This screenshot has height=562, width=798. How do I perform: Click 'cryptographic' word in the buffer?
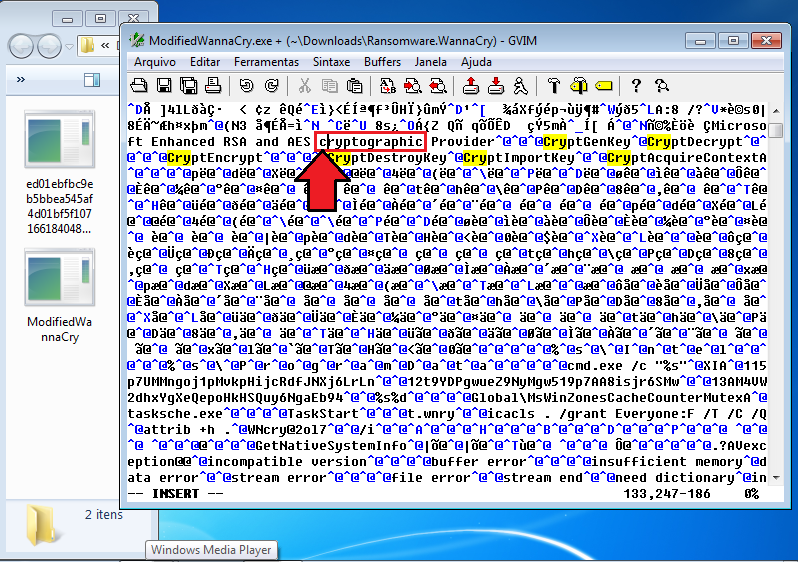(371, 142)
